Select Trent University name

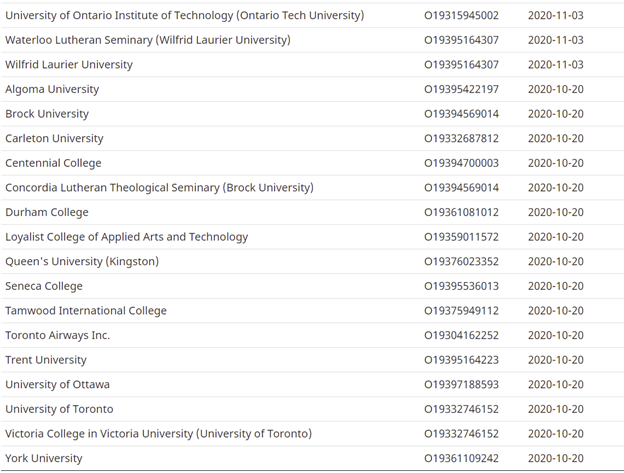[x=46, y=360]
